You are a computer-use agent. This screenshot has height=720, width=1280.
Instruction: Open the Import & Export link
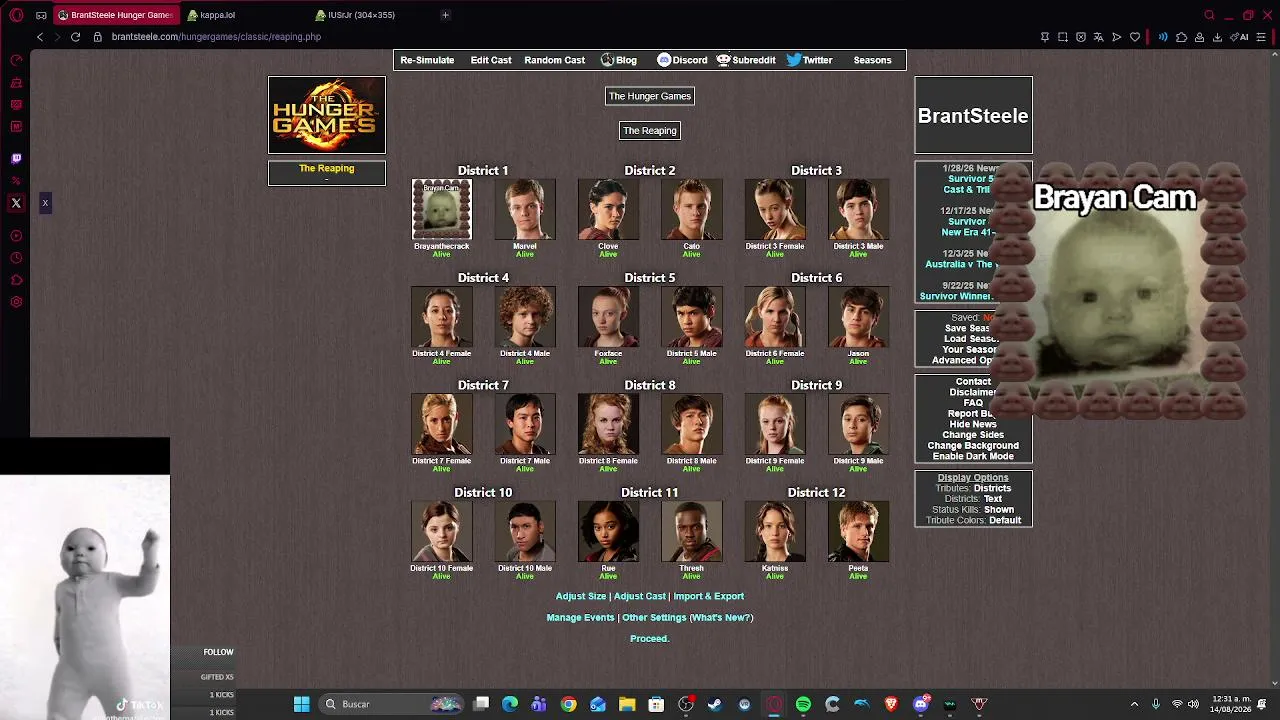pos(709,596)
